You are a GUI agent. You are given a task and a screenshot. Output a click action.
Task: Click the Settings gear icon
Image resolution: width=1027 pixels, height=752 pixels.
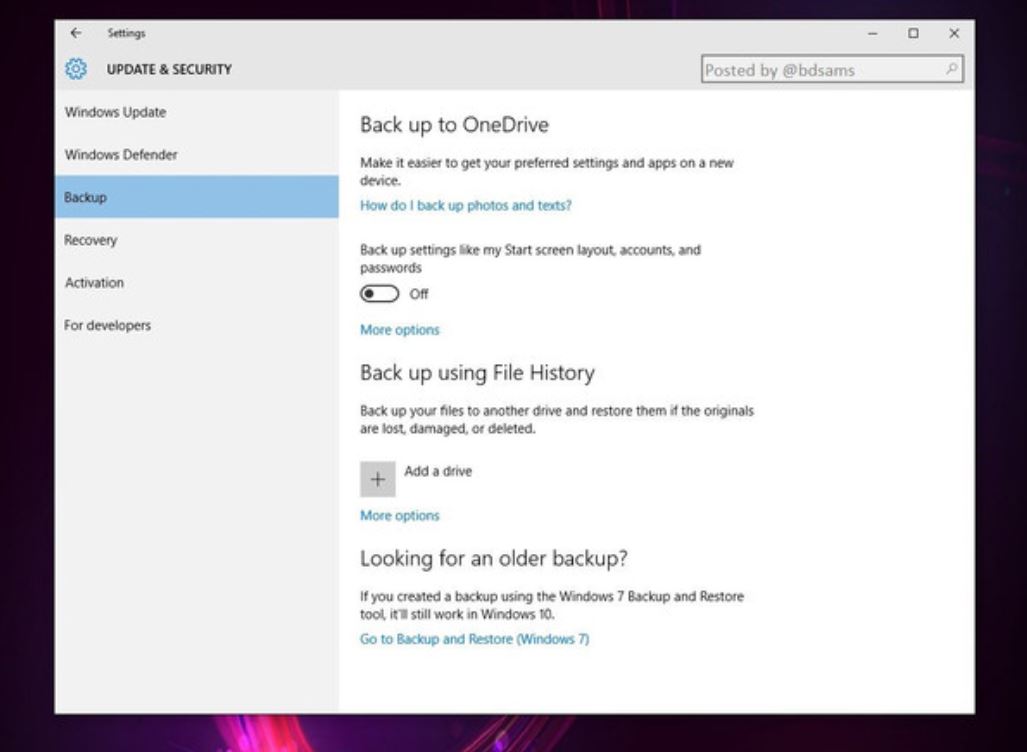[x=76, y=69]
